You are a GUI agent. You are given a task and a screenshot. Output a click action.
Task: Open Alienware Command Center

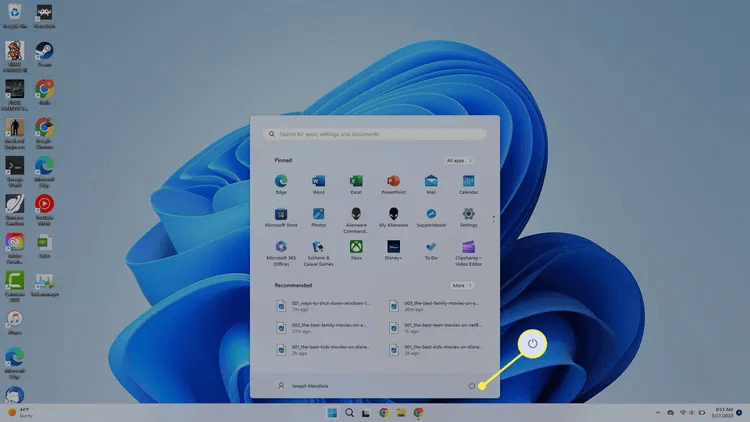356,220
